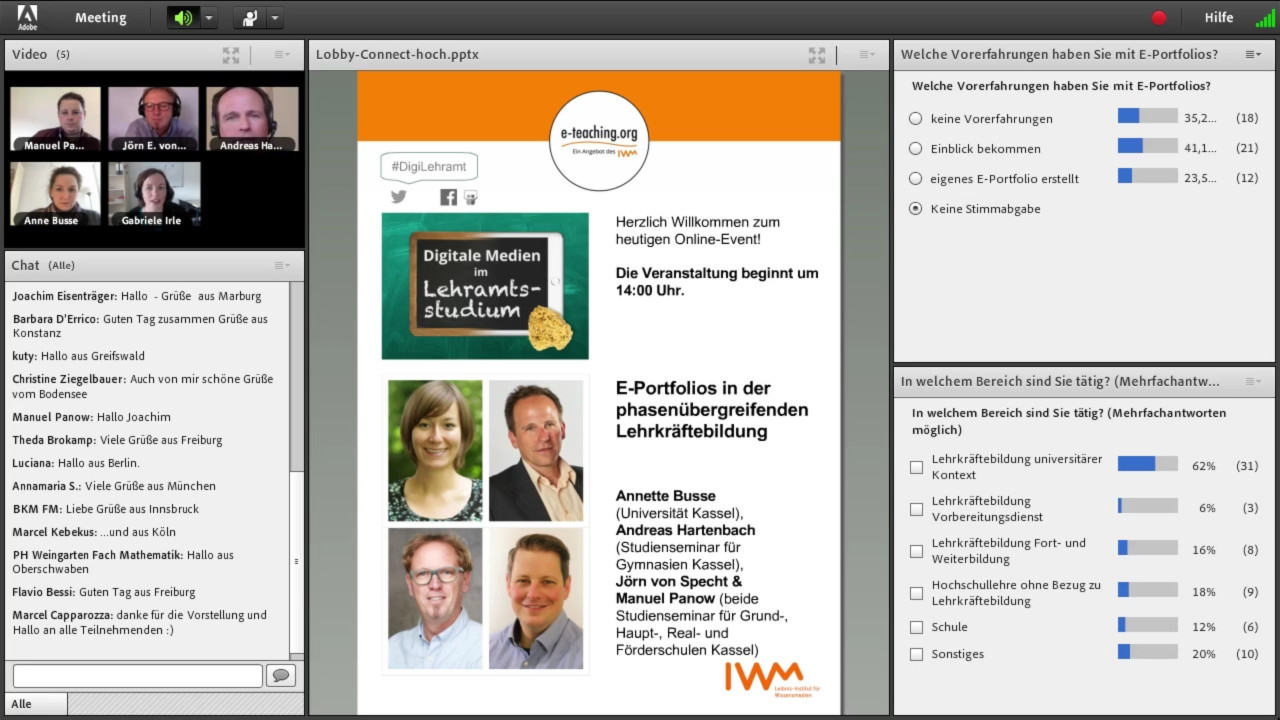Open share pod options menu

coord(866,55)
